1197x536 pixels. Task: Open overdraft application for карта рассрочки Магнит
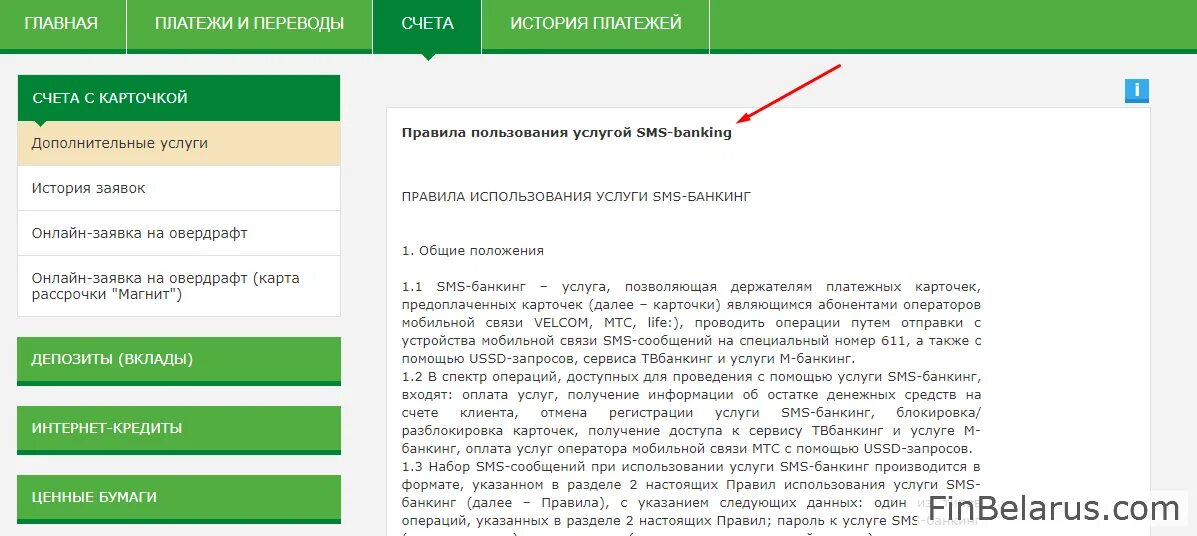(x=179, y=286)
